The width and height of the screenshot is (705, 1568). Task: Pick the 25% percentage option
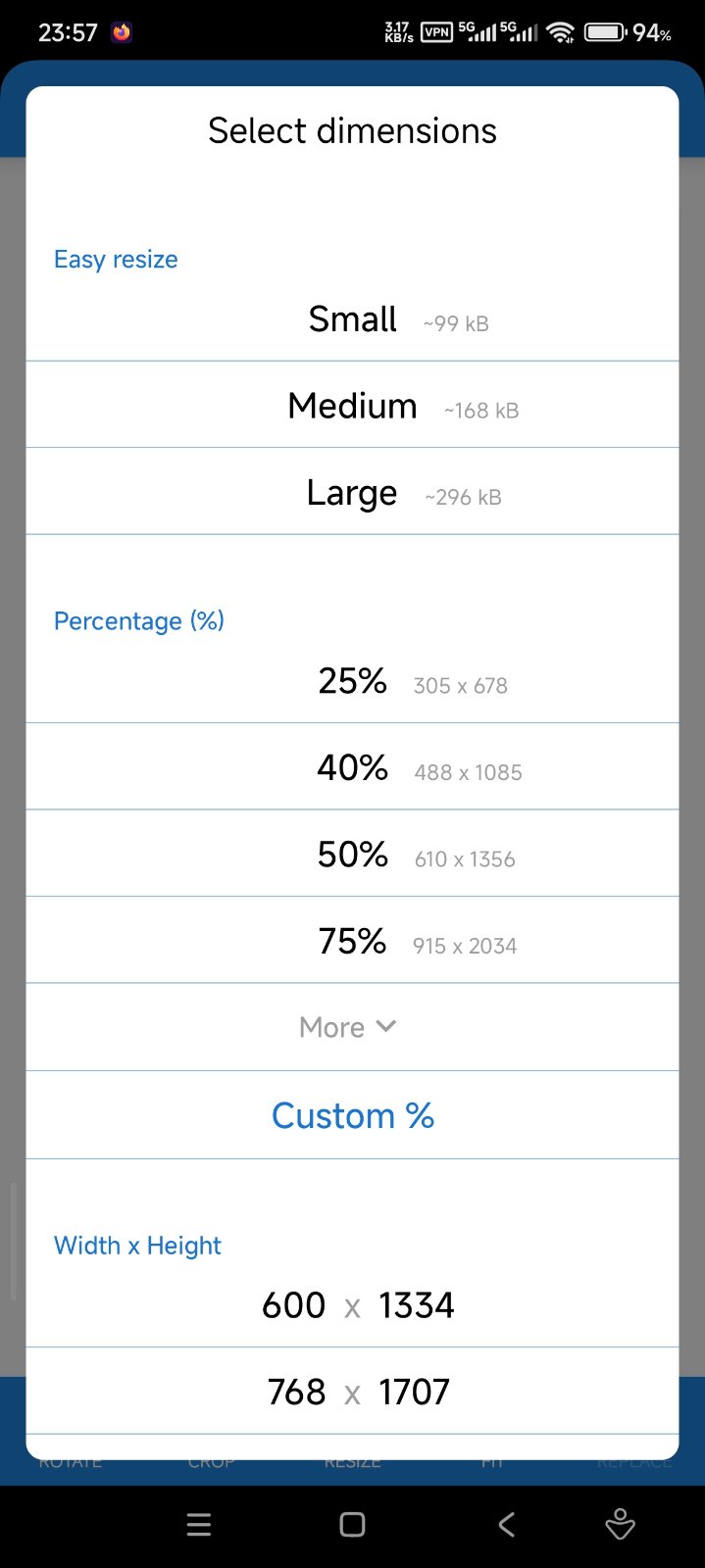point(353,681)
